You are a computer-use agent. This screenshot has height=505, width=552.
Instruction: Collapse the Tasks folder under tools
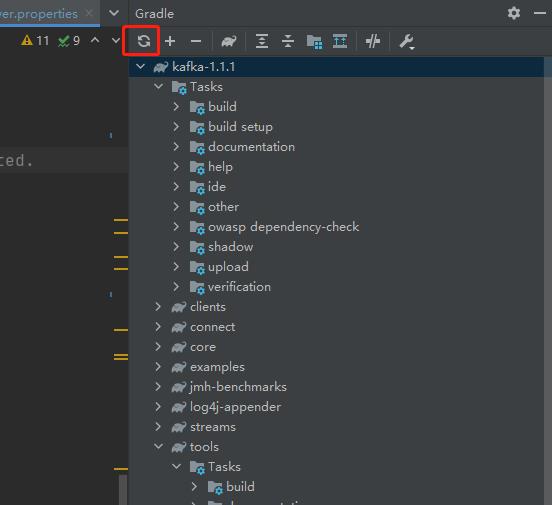pos(176,467)
